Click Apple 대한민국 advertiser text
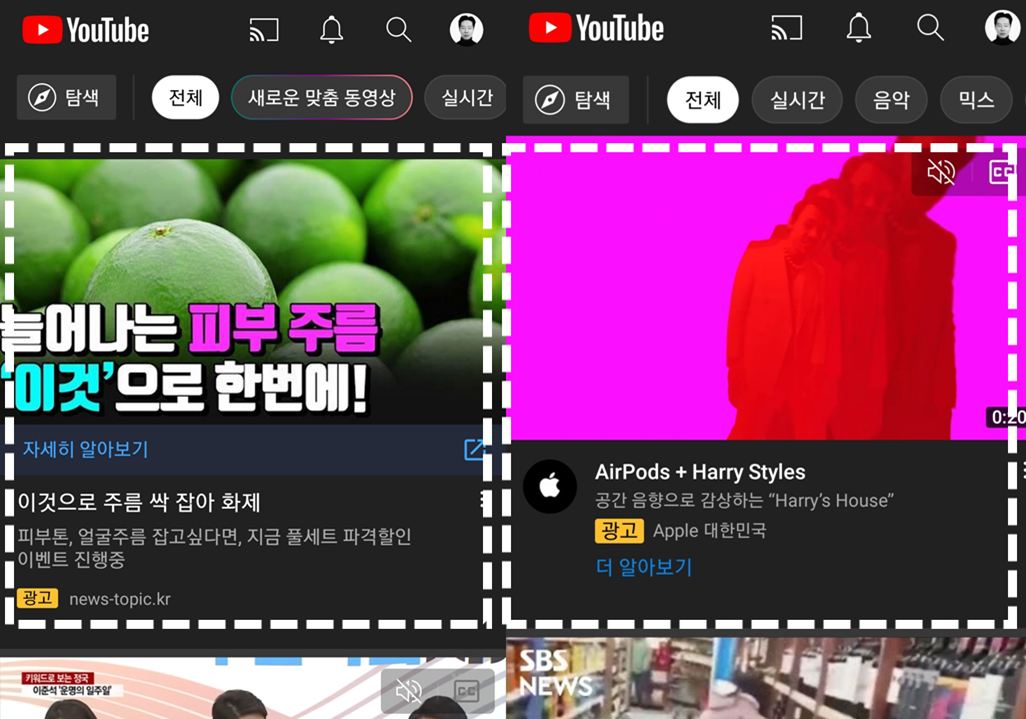The height and width of the screenshot is (719, 1026). 709,531
